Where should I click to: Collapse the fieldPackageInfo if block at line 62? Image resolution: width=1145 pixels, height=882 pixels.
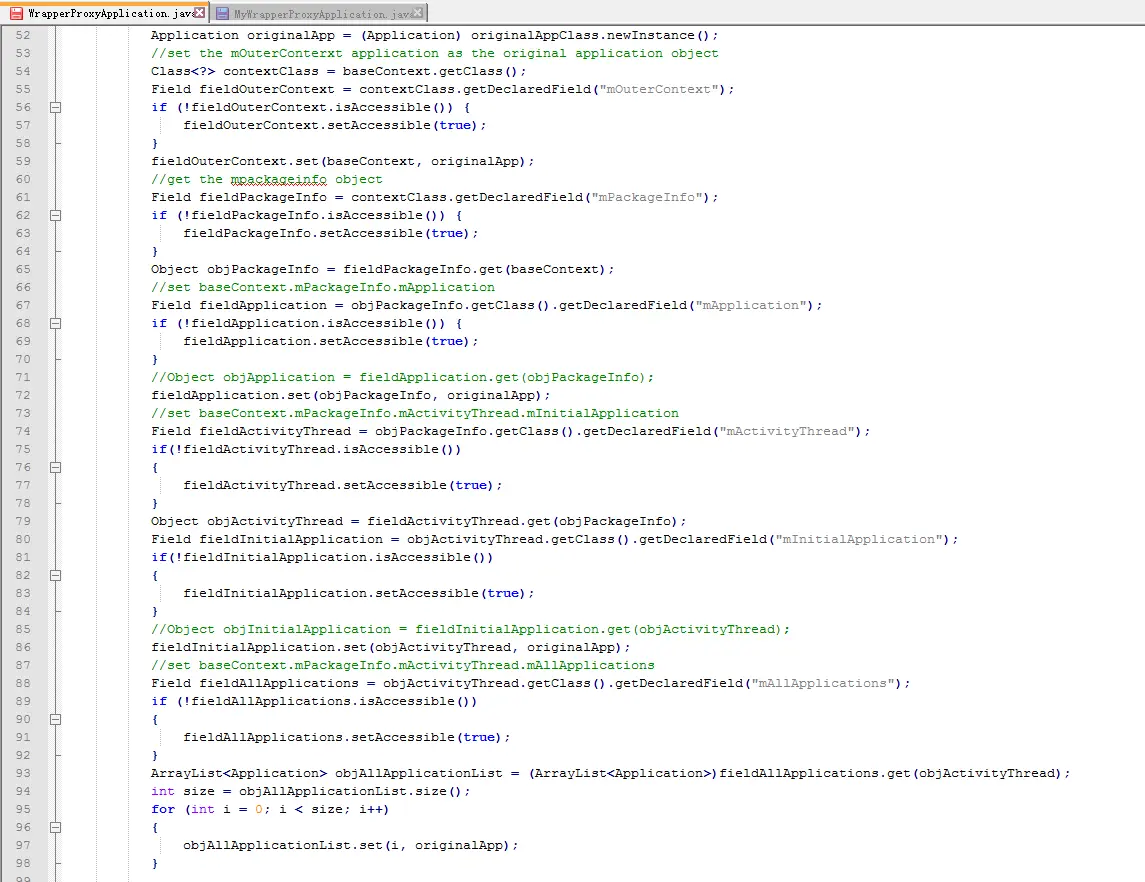(x=56, y=214)
